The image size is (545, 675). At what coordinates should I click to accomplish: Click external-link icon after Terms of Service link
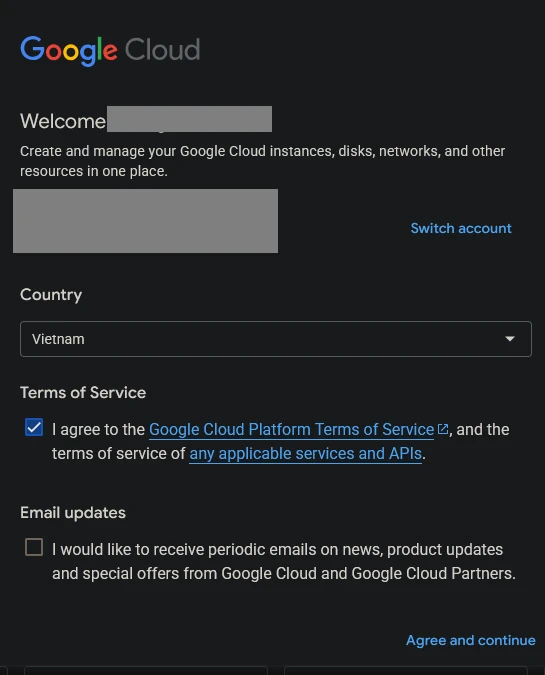(443, 429)
